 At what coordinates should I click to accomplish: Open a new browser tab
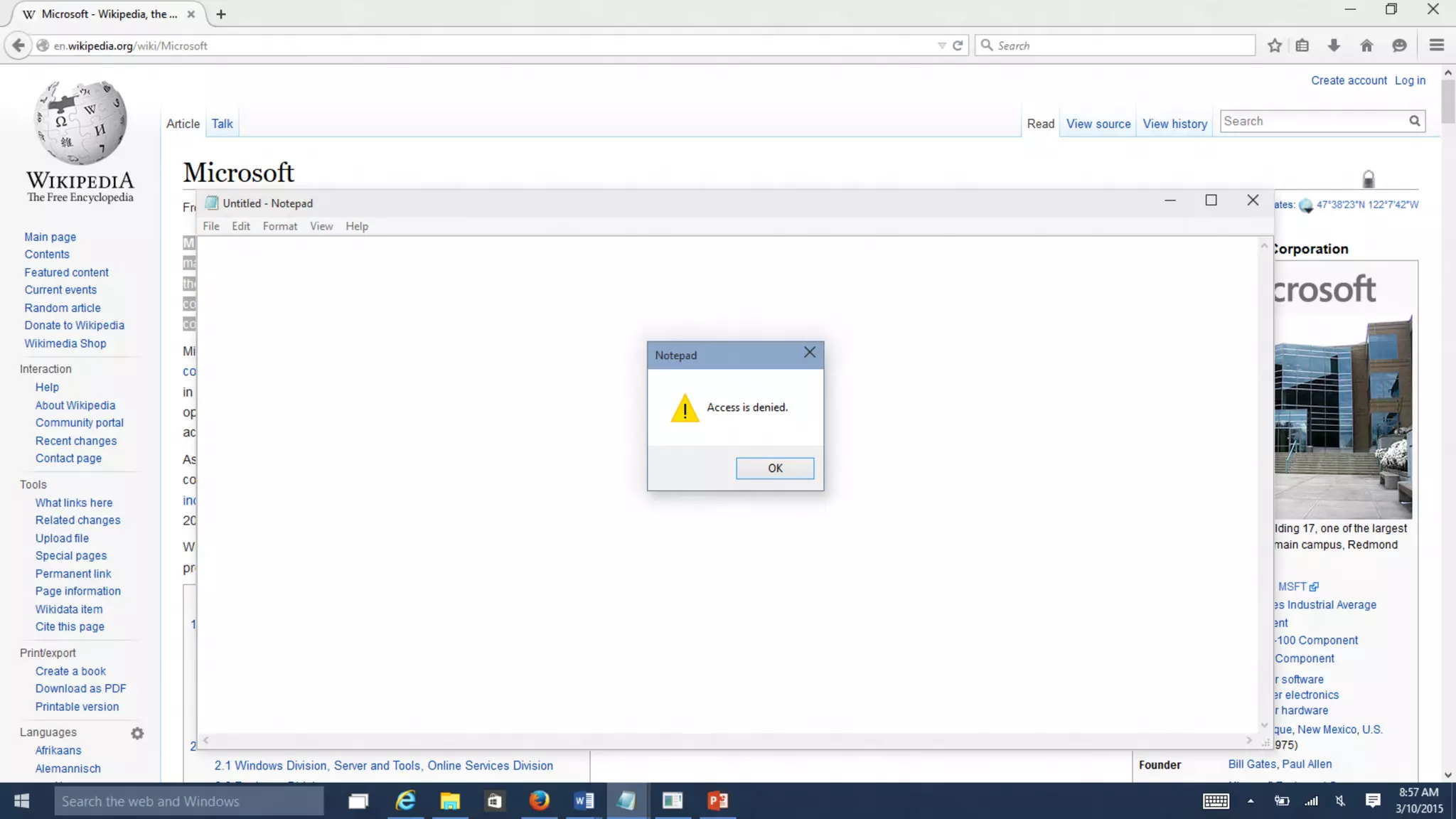point(221,14)
